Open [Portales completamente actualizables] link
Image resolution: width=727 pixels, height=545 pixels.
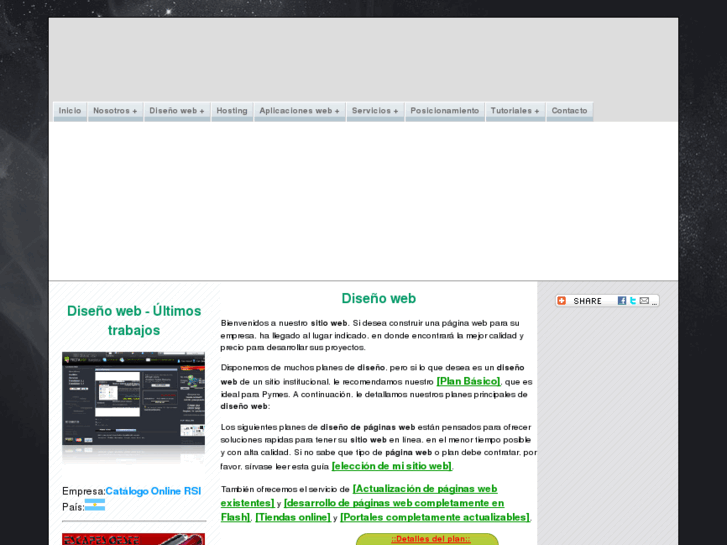point(435,517)
